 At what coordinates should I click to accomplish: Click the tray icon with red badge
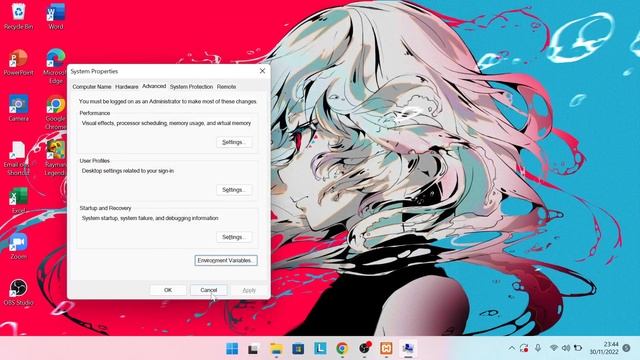(x=524, y=348)
